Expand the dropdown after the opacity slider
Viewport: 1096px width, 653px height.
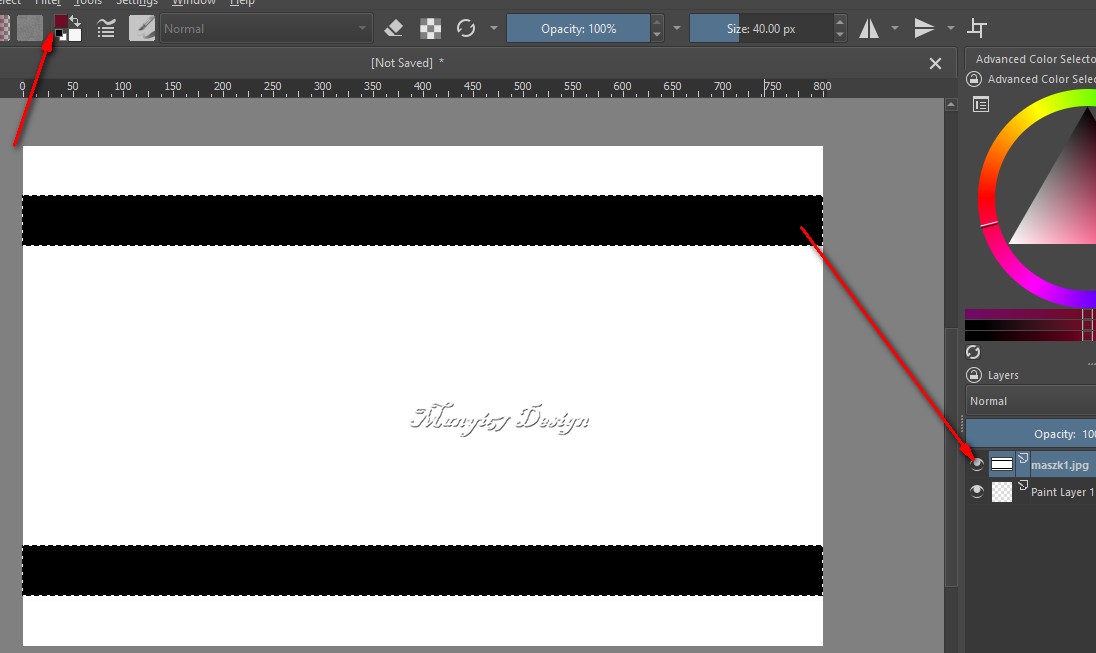(x=677, y=29)
